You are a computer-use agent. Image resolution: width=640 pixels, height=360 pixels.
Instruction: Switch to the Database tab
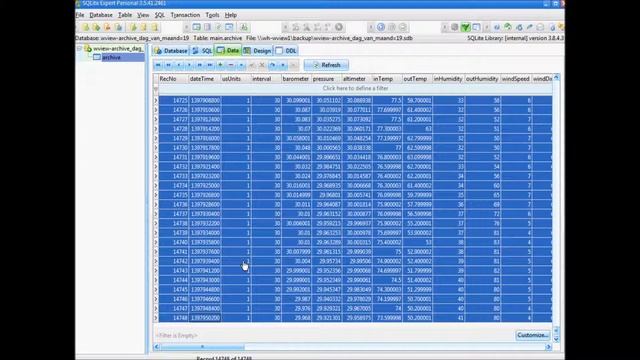click(171, 51)
